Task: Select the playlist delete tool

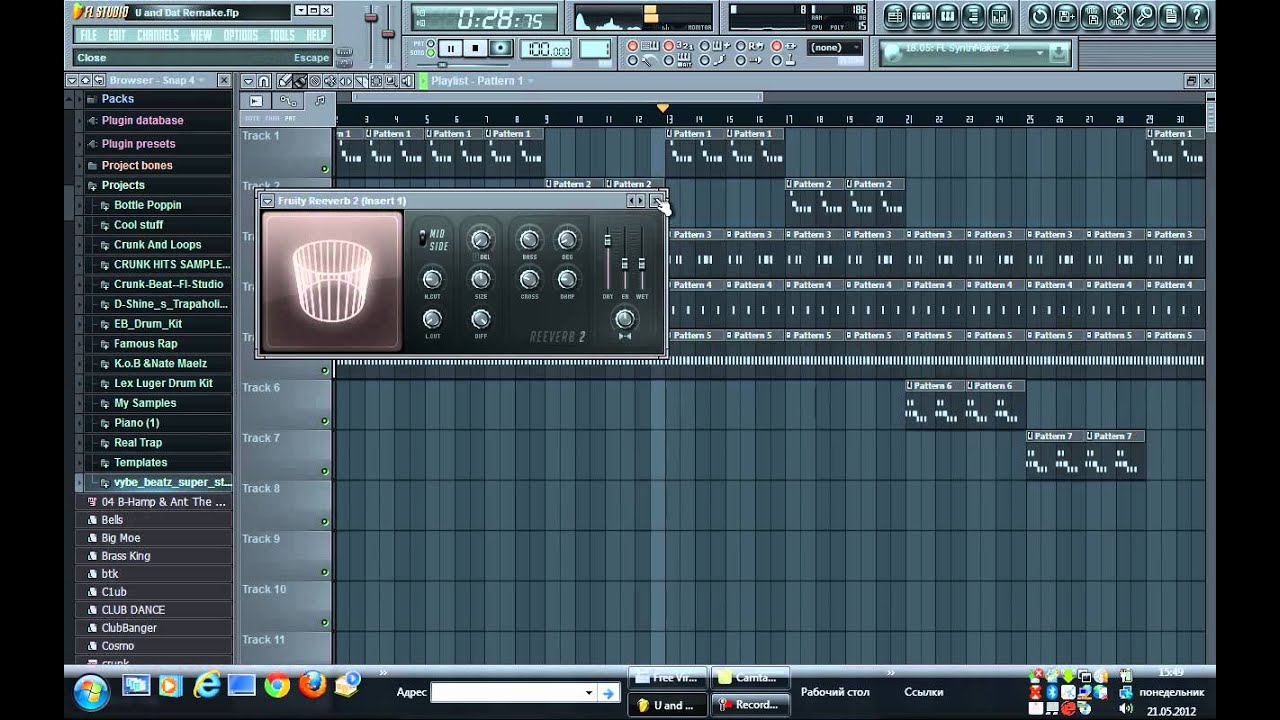Action: point(315,81)
